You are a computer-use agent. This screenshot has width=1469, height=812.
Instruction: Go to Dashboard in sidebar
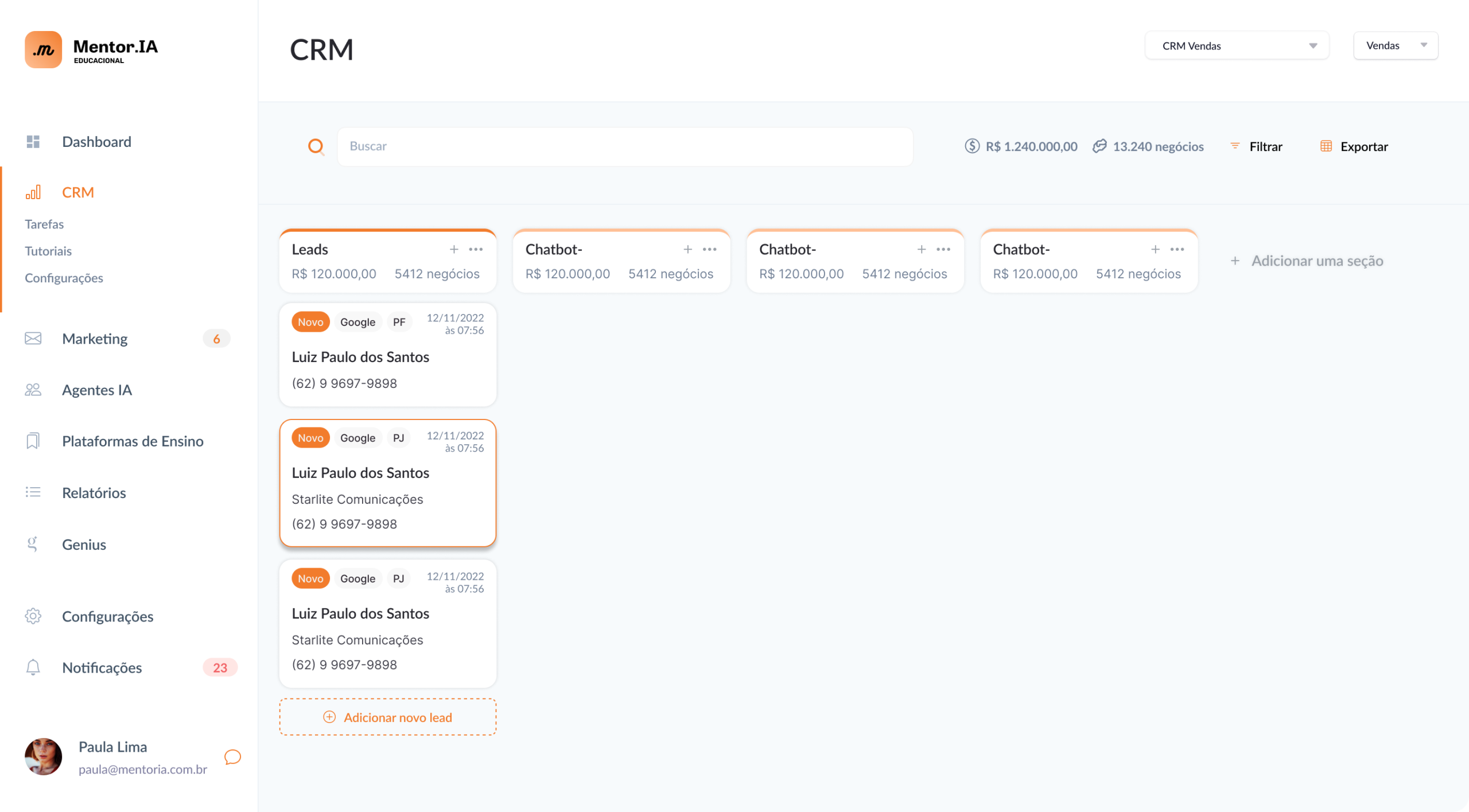click(96, 142)
